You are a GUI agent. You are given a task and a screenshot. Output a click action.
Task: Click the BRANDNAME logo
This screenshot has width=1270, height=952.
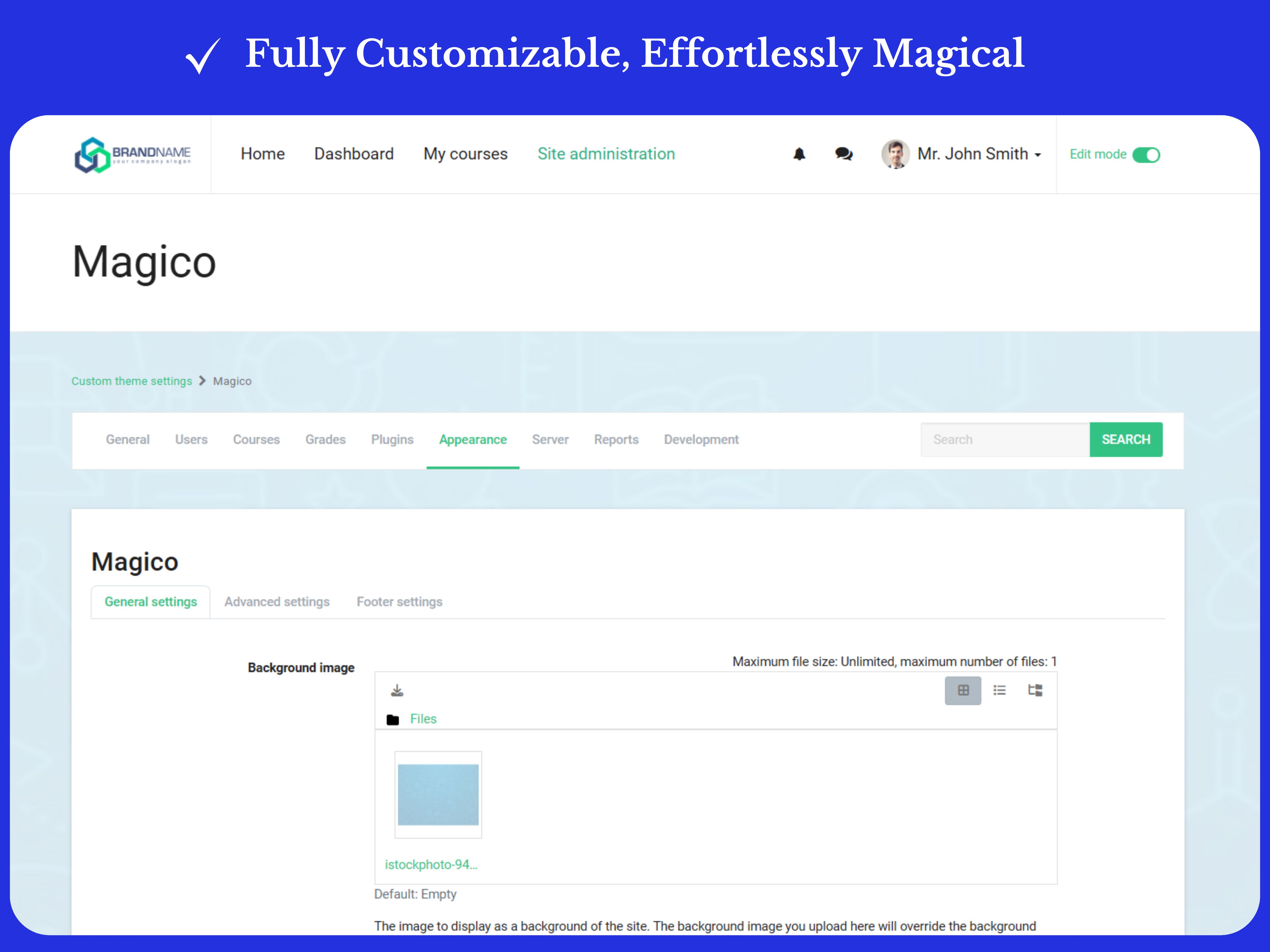pyautogui.click(x=133, y=154)
